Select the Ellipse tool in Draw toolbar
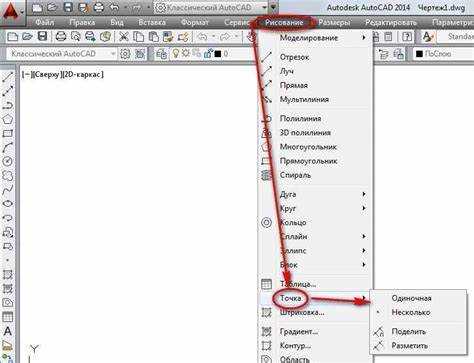 [x=7, y=204]
